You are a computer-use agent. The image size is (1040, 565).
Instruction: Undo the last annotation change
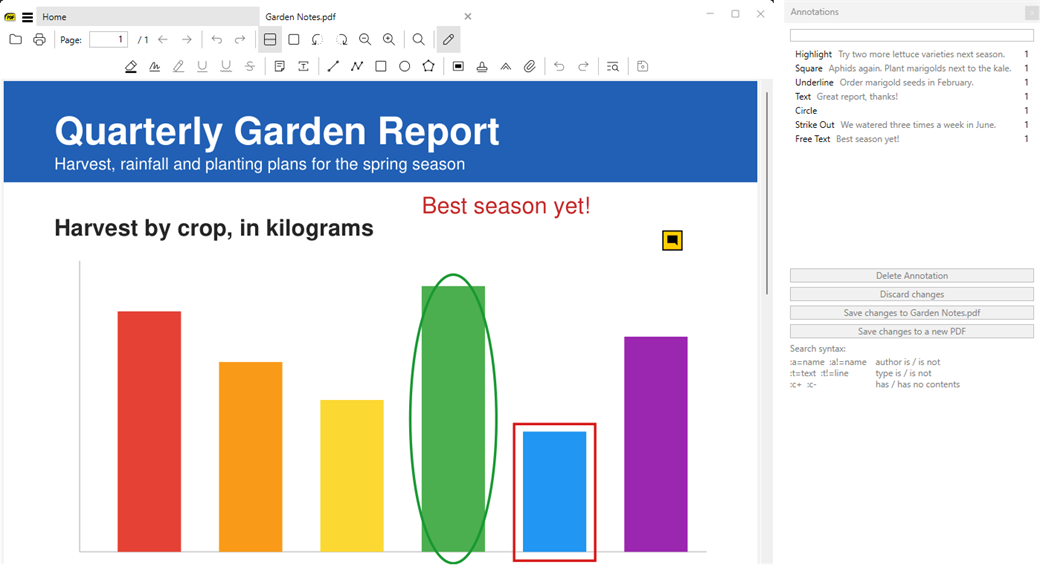[559, 66]
